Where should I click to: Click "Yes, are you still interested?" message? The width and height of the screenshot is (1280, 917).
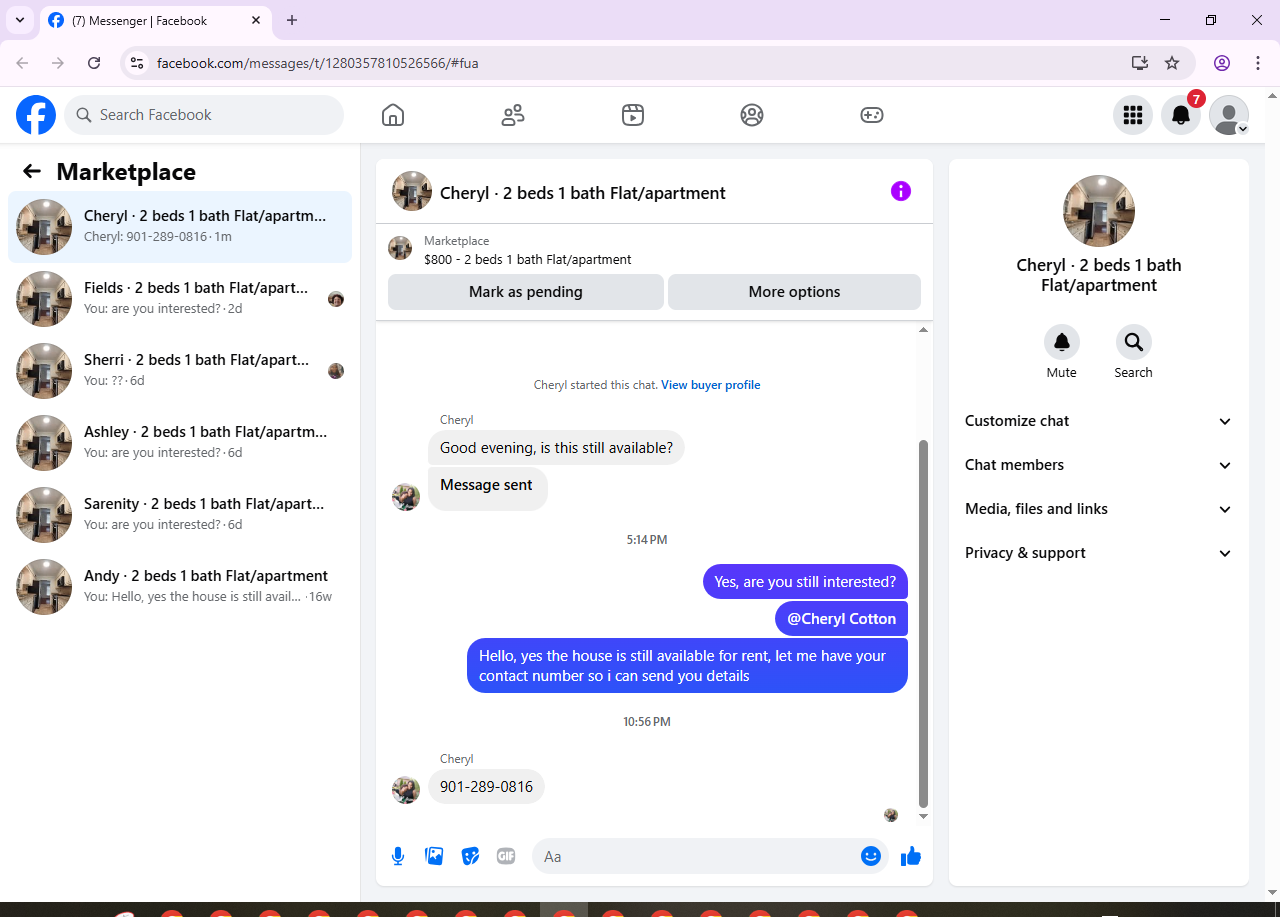tap(805, 582)
